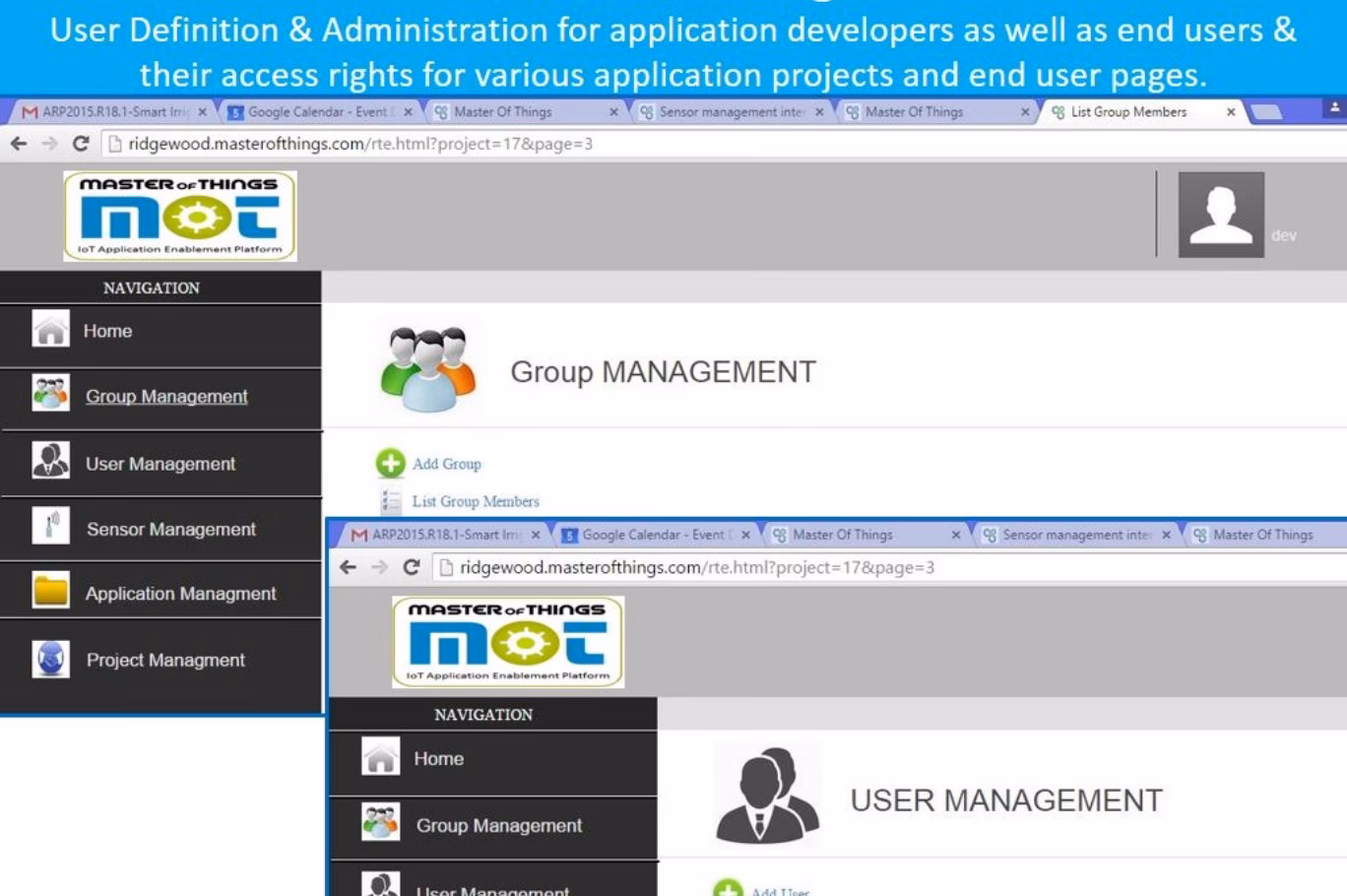1347x896 pixels.
Task: Open the Add Group link
Action: click(x=446, y=464)
